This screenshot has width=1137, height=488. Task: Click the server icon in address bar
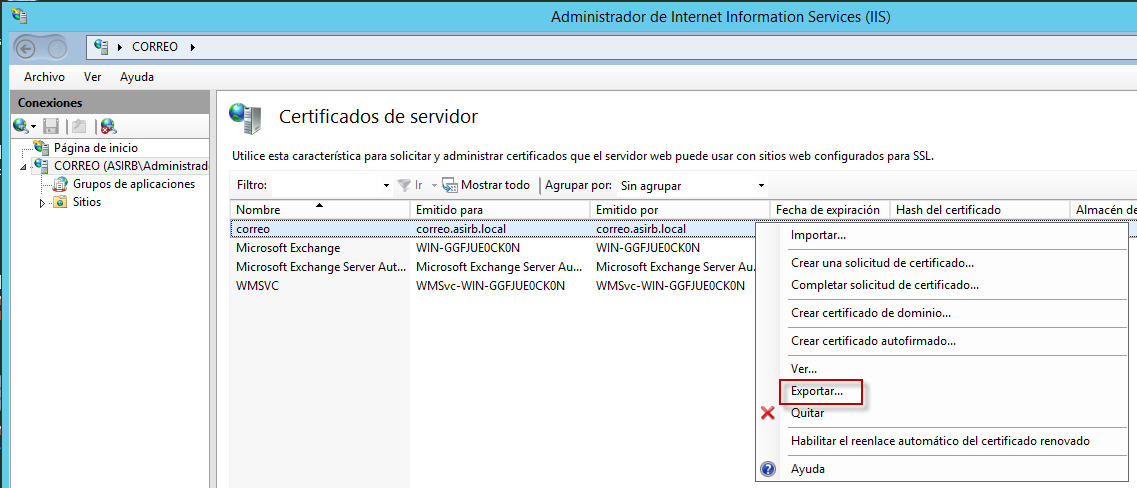(102, 46)
